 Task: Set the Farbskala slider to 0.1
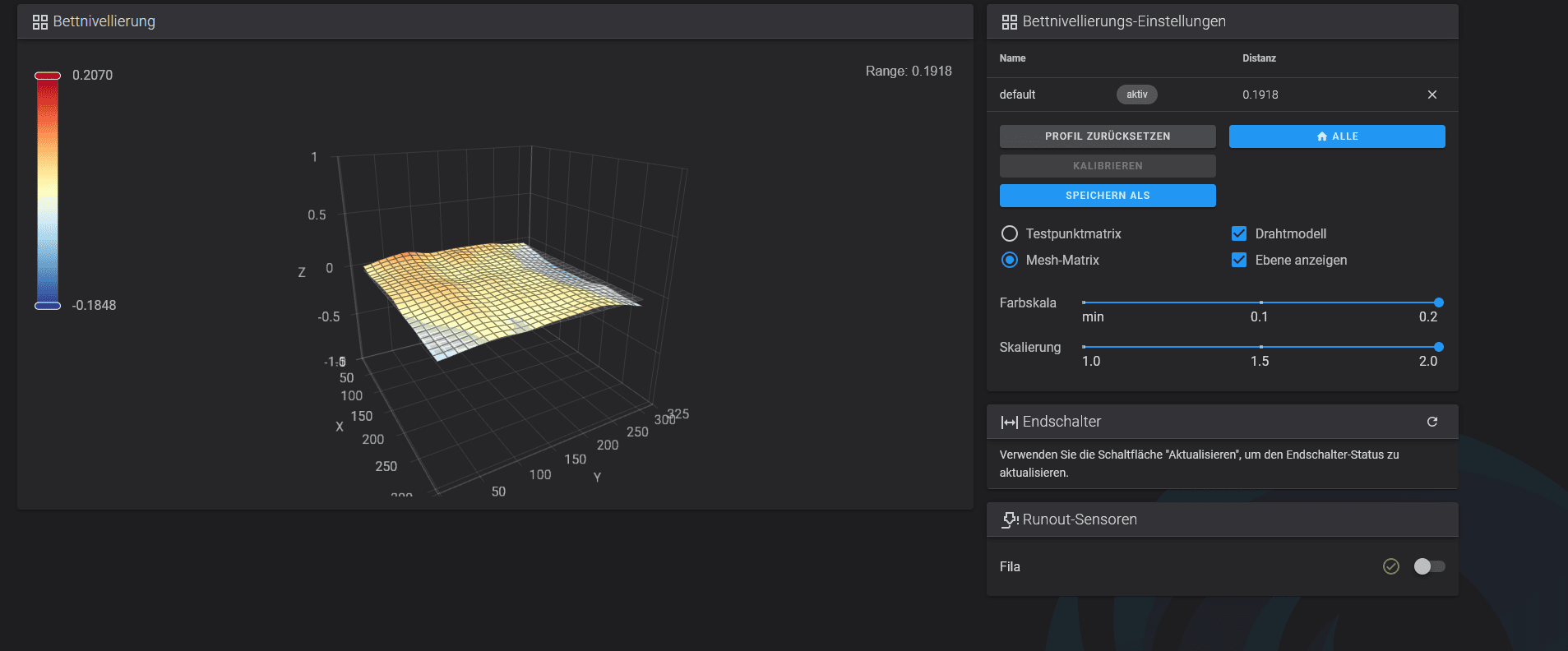(x=1260, y=302)
